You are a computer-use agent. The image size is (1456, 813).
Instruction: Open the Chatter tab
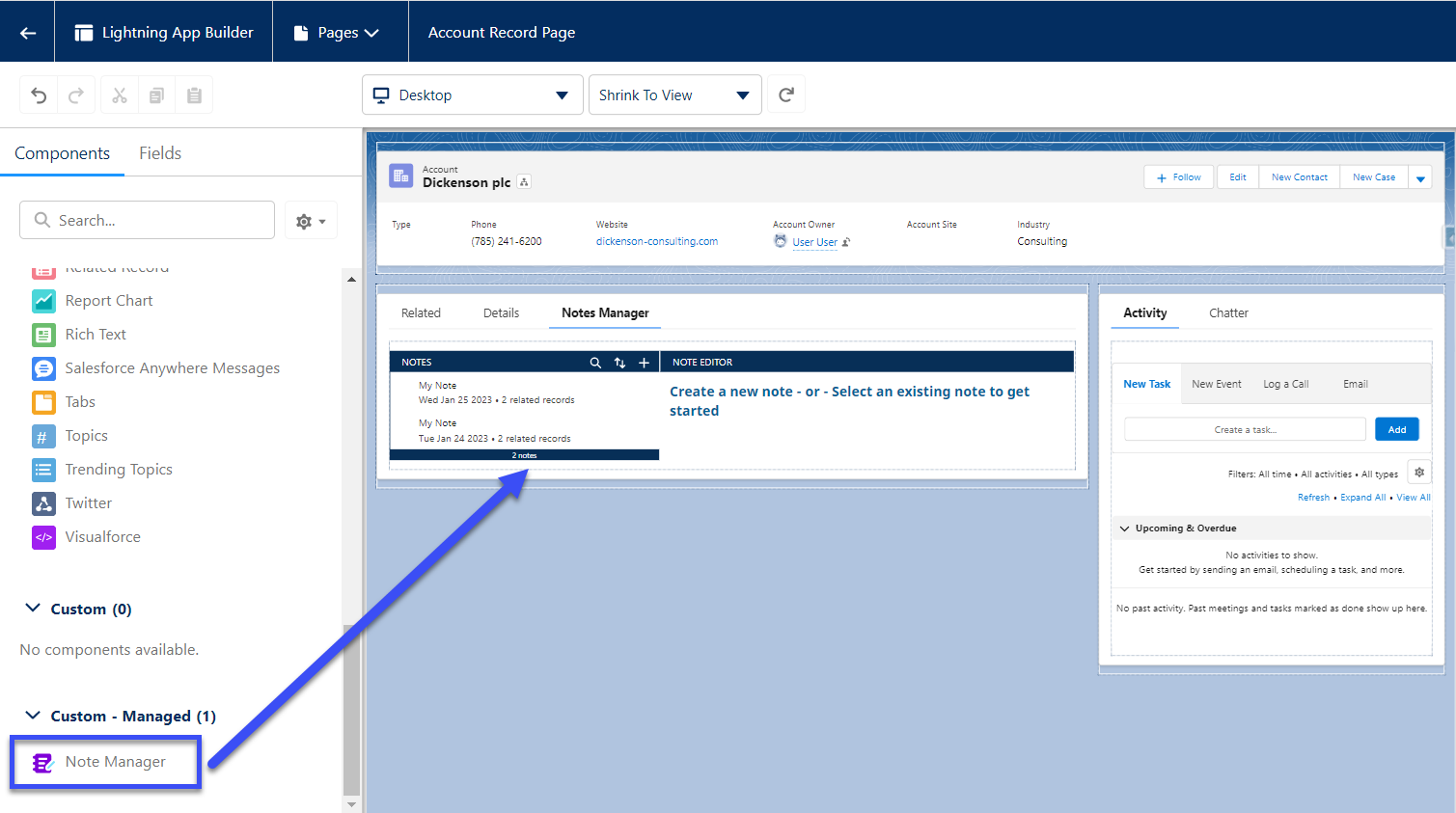click(x=1228, y=312)
